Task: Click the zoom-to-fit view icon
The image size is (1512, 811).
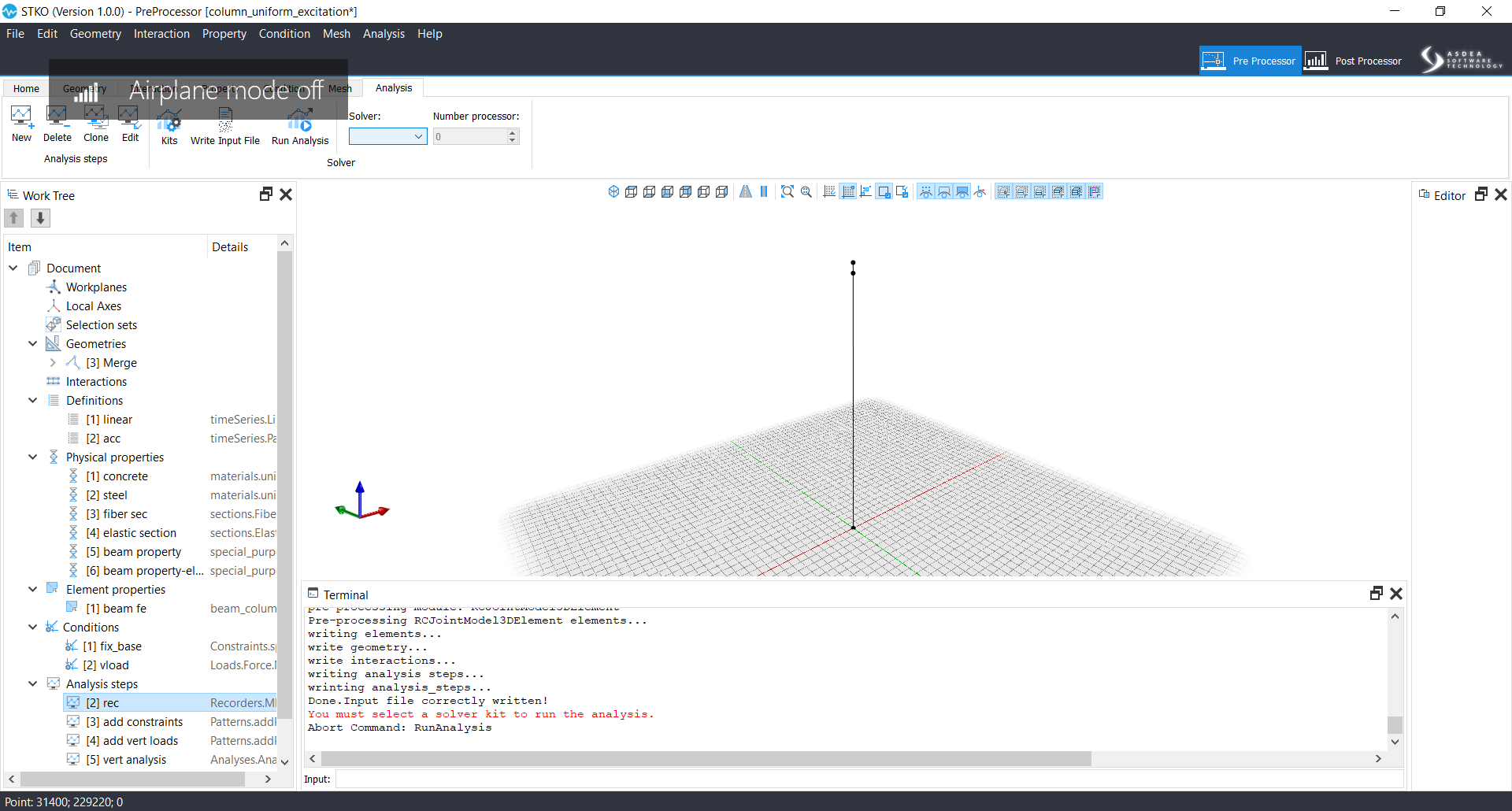Action: click(787, 191)
